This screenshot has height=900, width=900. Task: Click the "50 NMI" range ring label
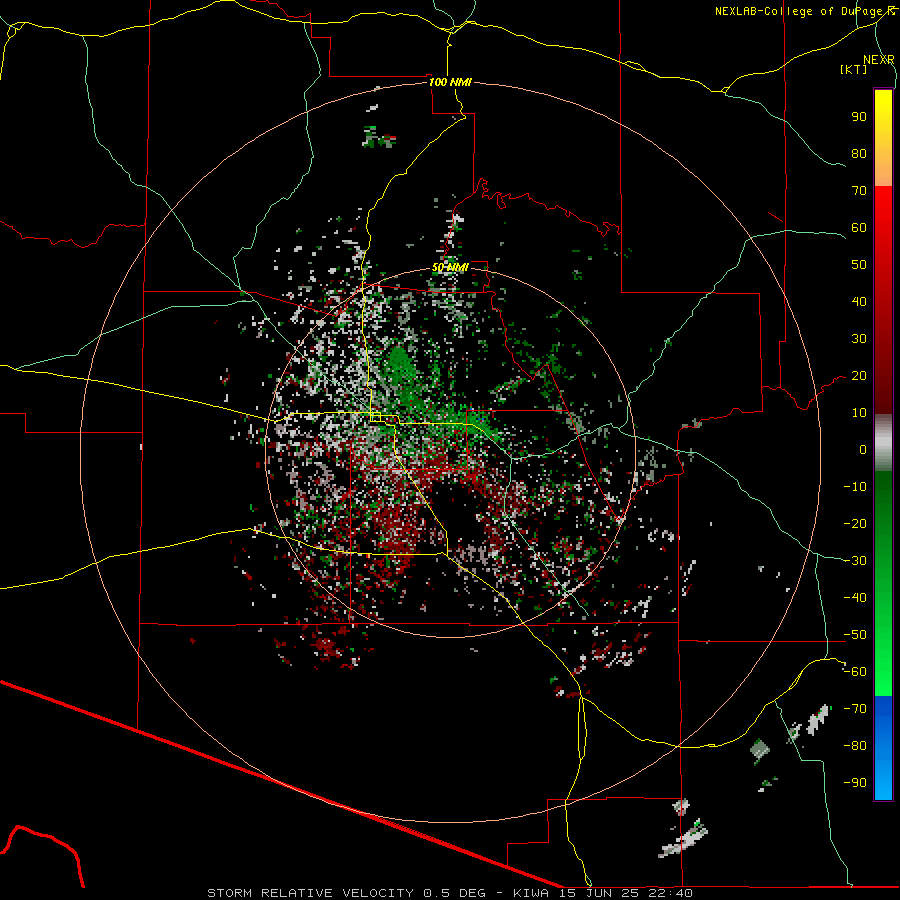tap(451, 267)
